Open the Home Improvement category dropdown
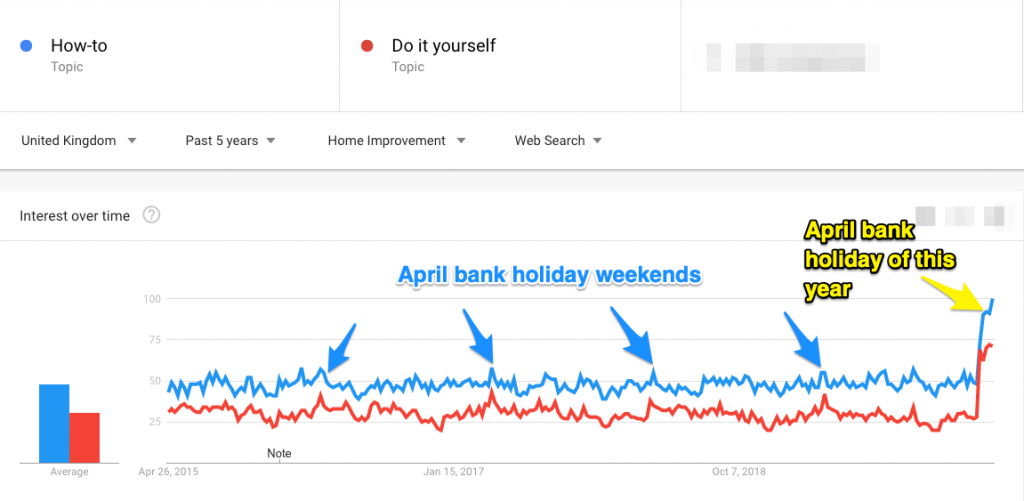Screen dimensions: 1024x501 397,140
